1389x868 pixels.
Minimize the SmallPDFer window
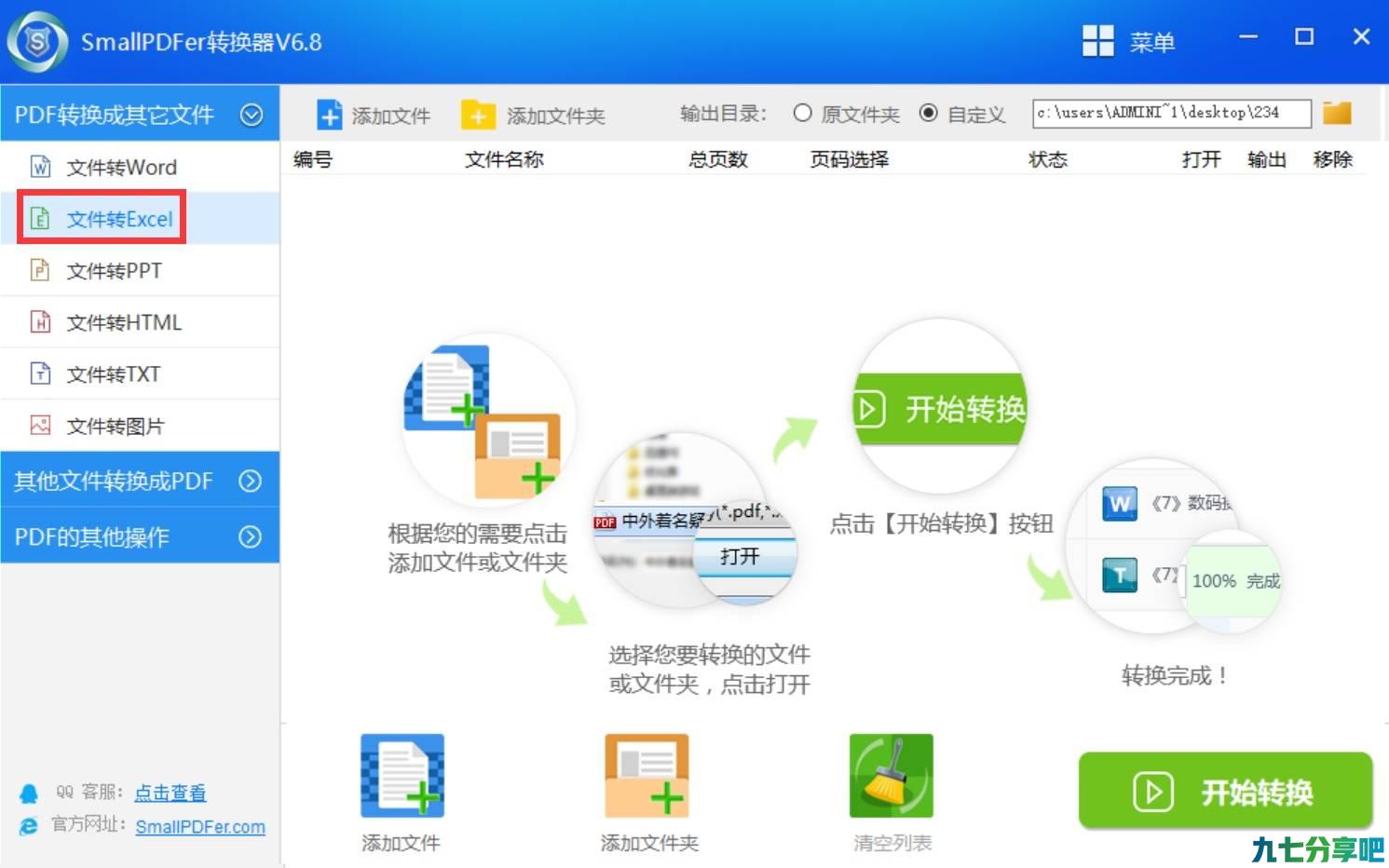(x=1248, y=37)
